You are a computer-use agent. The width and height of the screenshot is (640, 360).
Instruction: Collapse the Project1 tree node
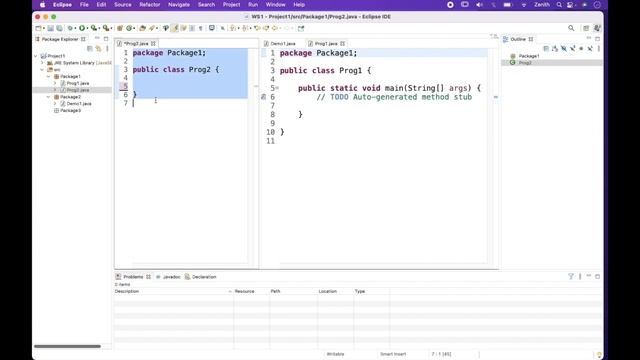tap(36, 56)
